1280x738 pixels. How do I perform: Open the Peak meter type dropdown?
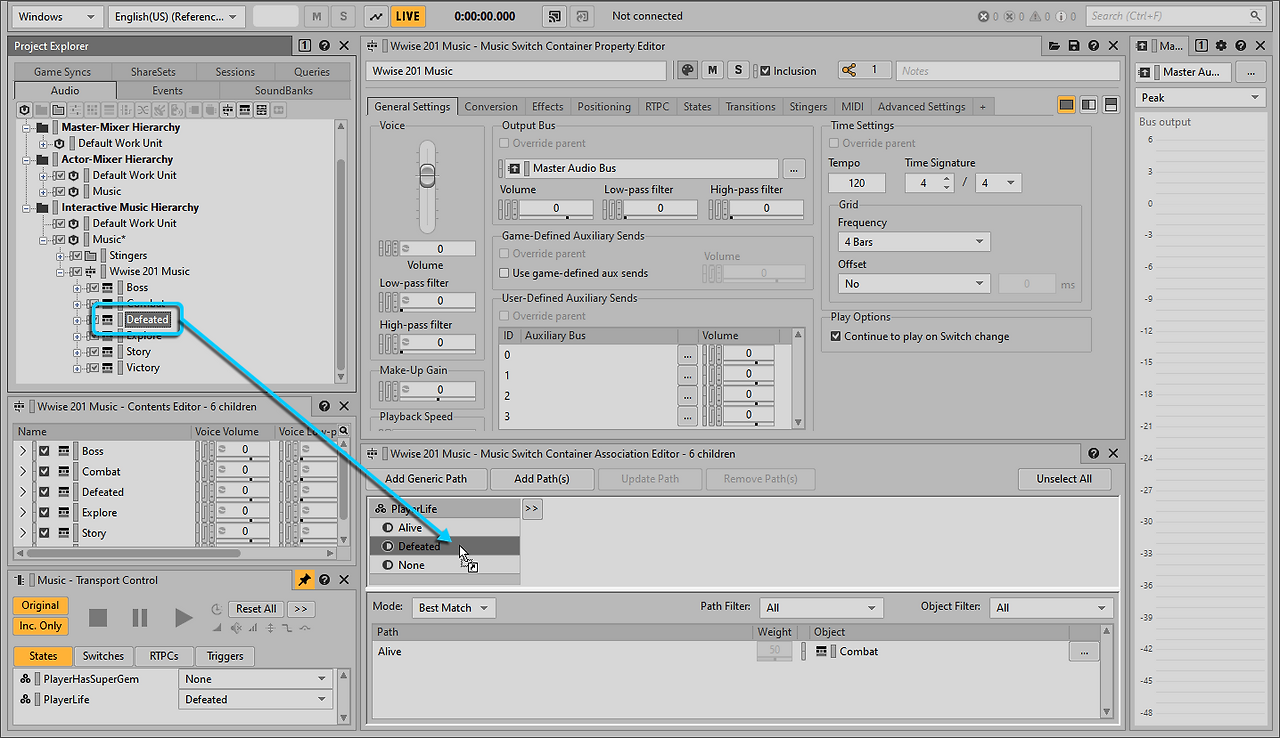click(x=1202, y=98)
